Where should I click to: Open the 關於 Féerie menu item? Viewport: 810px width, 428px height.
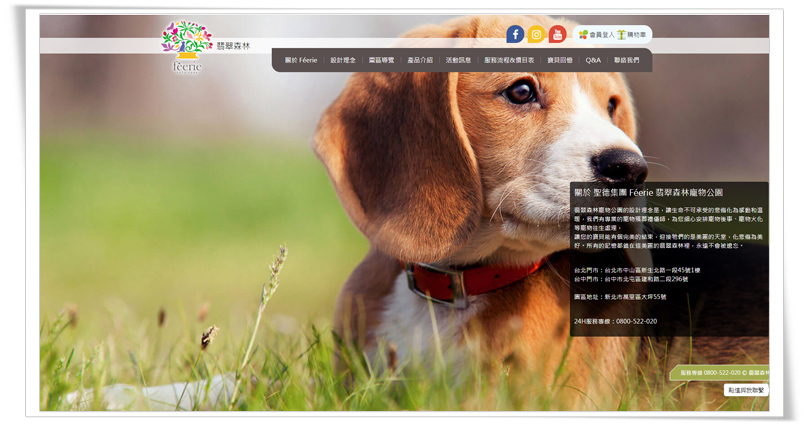click(x=301, y=60)
